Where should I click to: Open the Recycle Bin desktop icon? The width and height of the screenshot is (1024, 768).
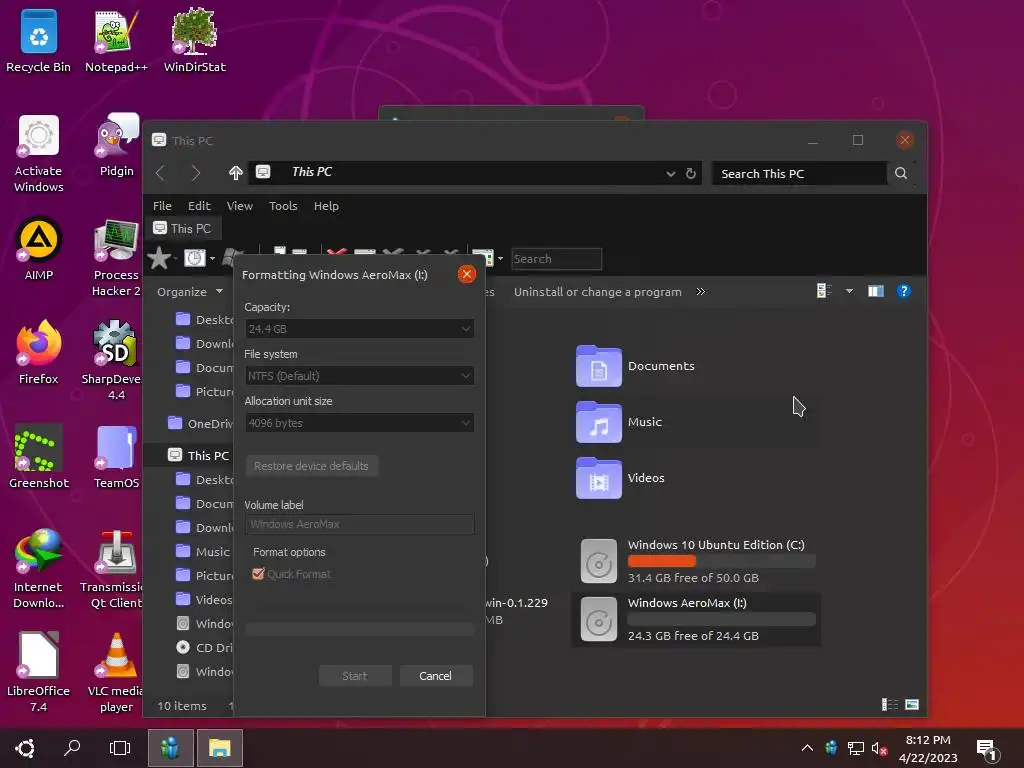(x=39, y=40)
